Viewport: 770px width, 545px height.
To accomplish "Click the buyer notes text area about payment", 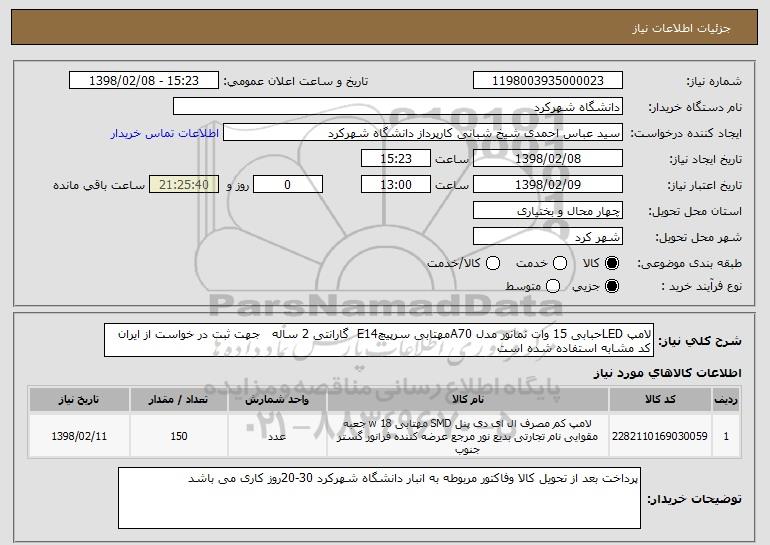I will [379, 498].
